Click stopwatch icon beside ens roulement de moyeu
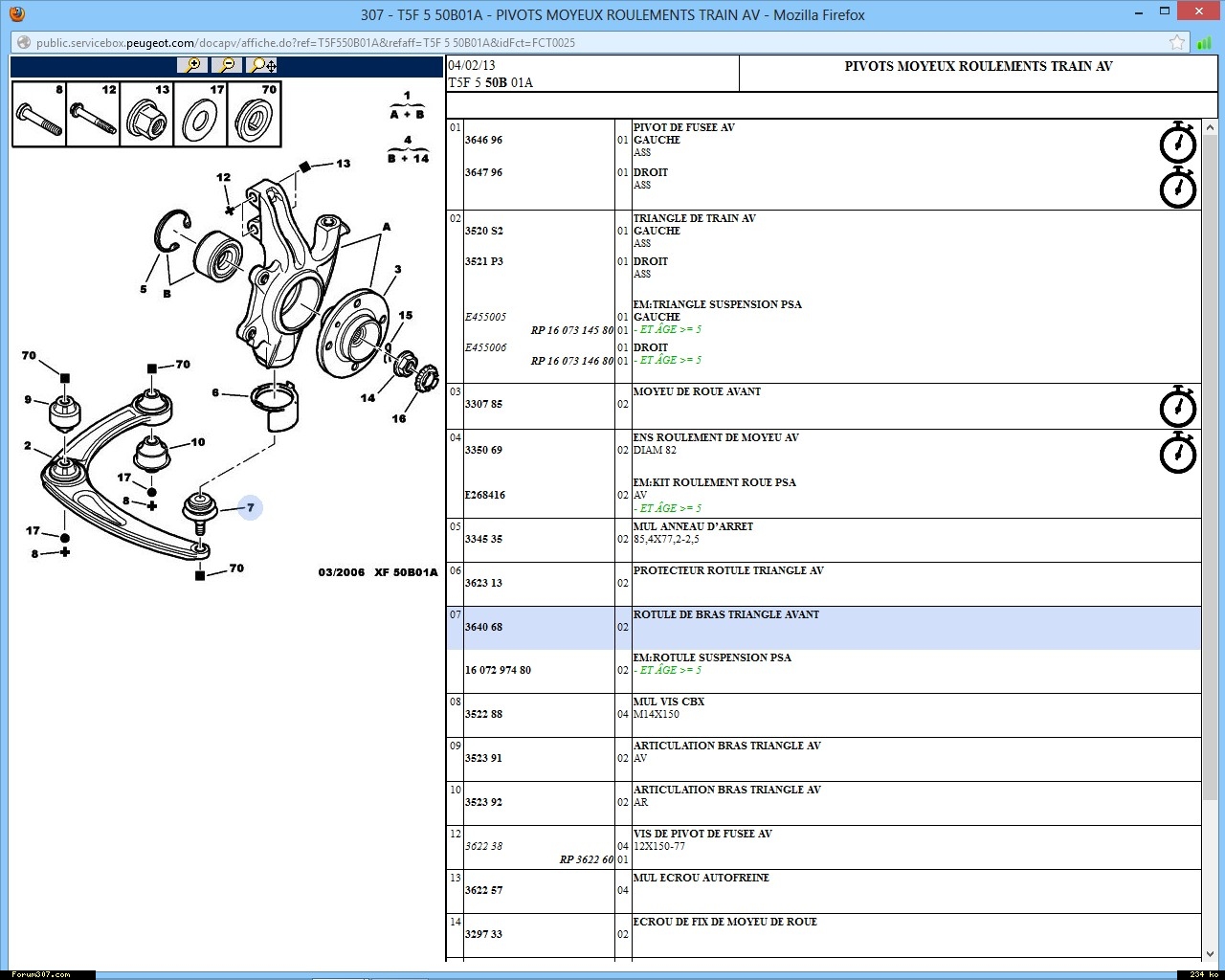The width and height of the screenshot is (1225, 980). (1177, 452)
